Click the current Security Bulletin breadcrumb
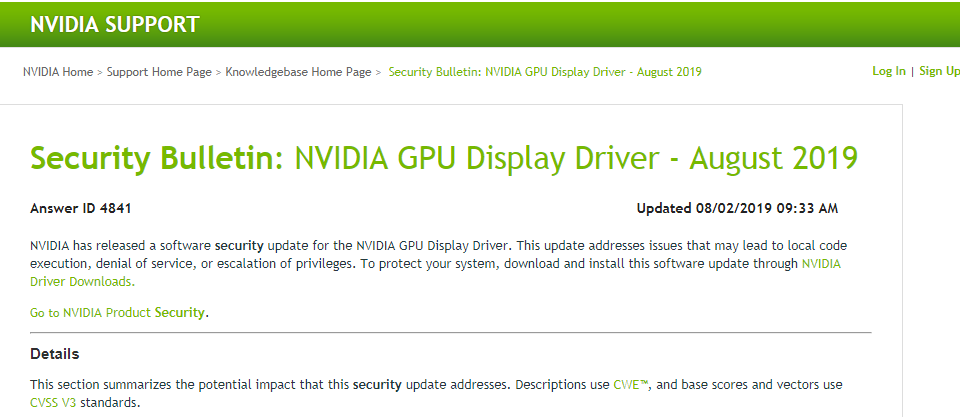 [545, 72]
